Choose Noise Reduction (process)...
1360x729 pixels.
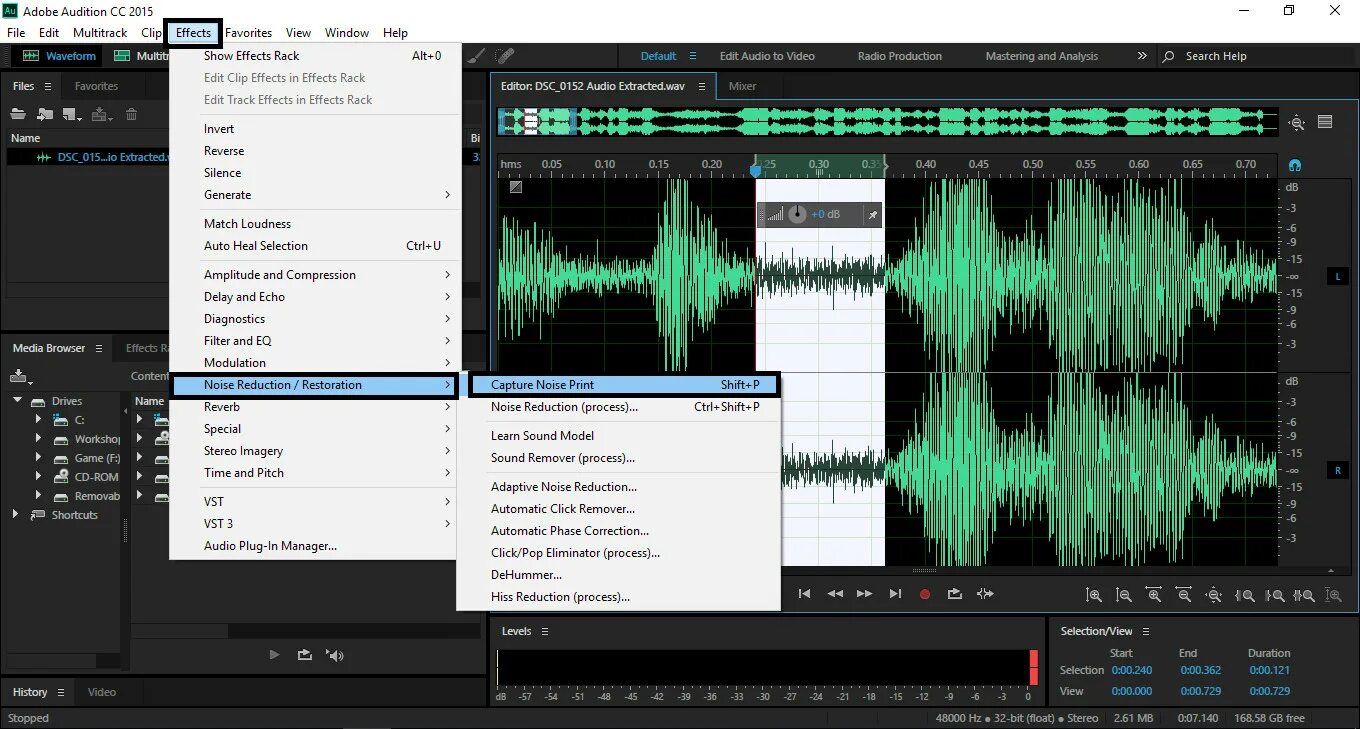pyautogui.click(x=618, y=407)
